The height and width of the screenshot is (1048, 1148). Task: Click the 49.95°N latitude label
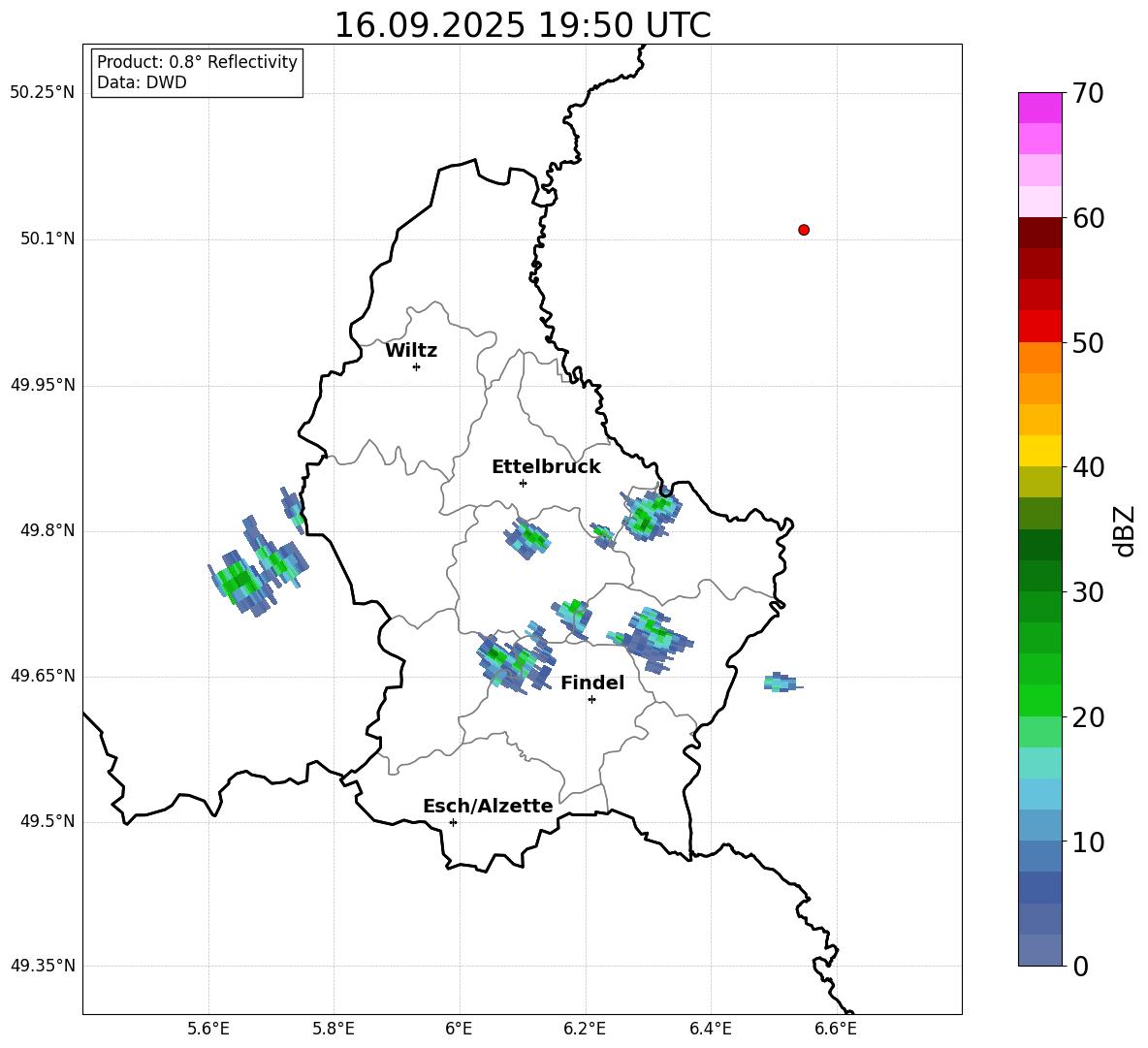tap(43, 385)
